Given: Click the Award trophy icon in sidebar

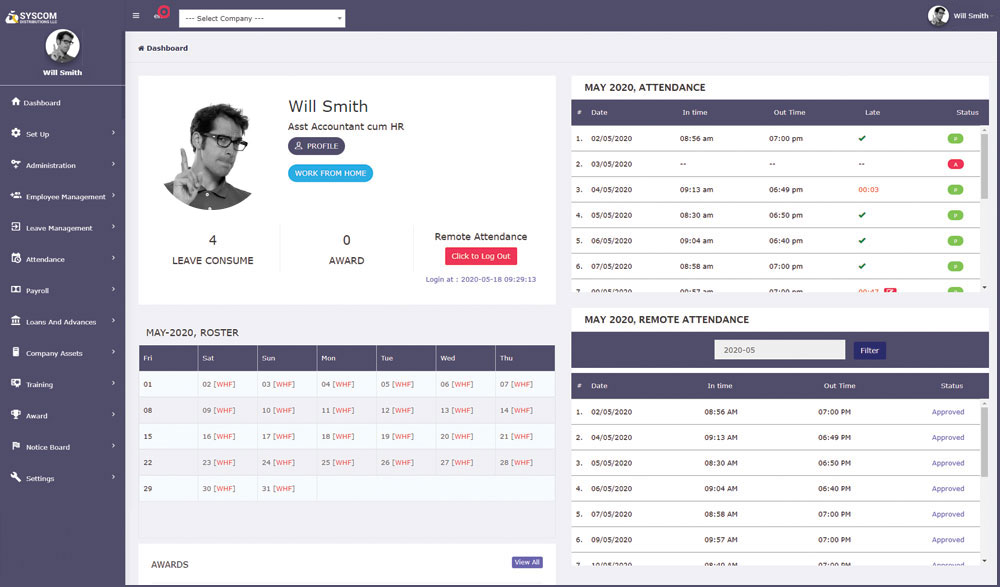Looking at the screenshot, I should [15, 415].
